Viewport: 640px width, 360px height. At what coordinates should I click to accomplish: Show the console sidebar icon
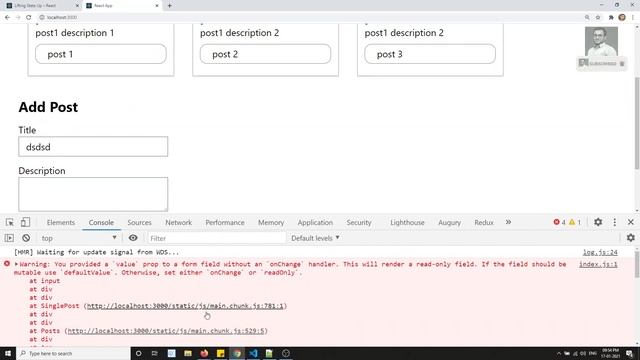click(9, 238)
